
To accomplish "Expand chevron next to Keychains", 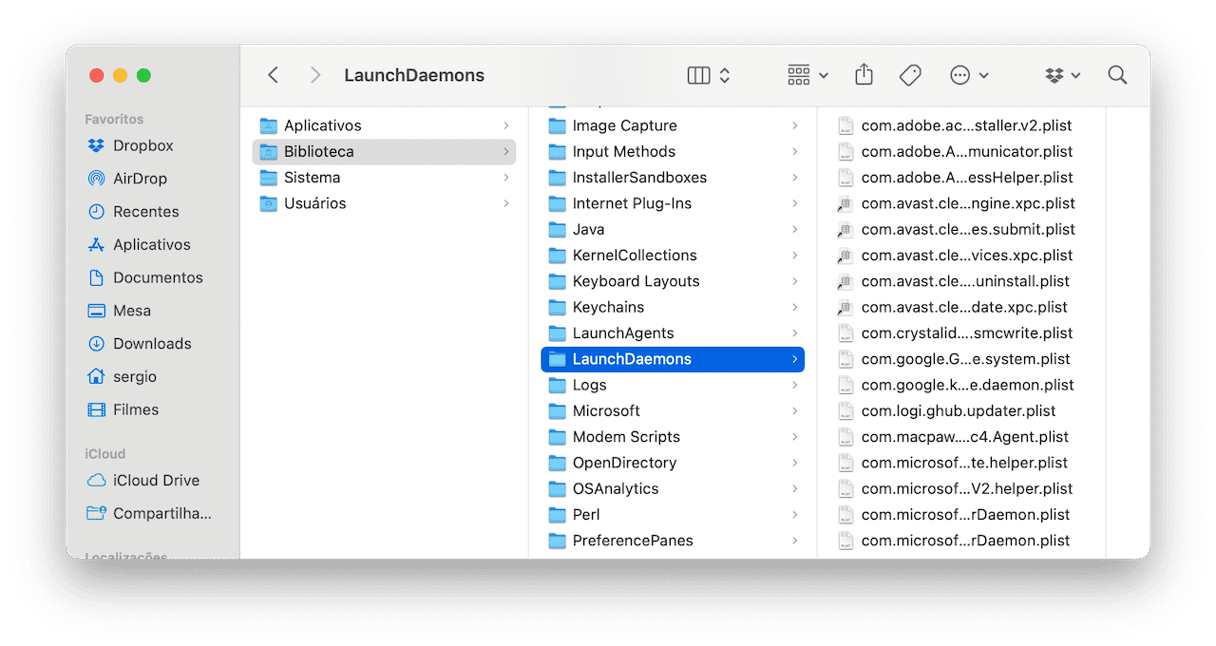I will 795,307.
